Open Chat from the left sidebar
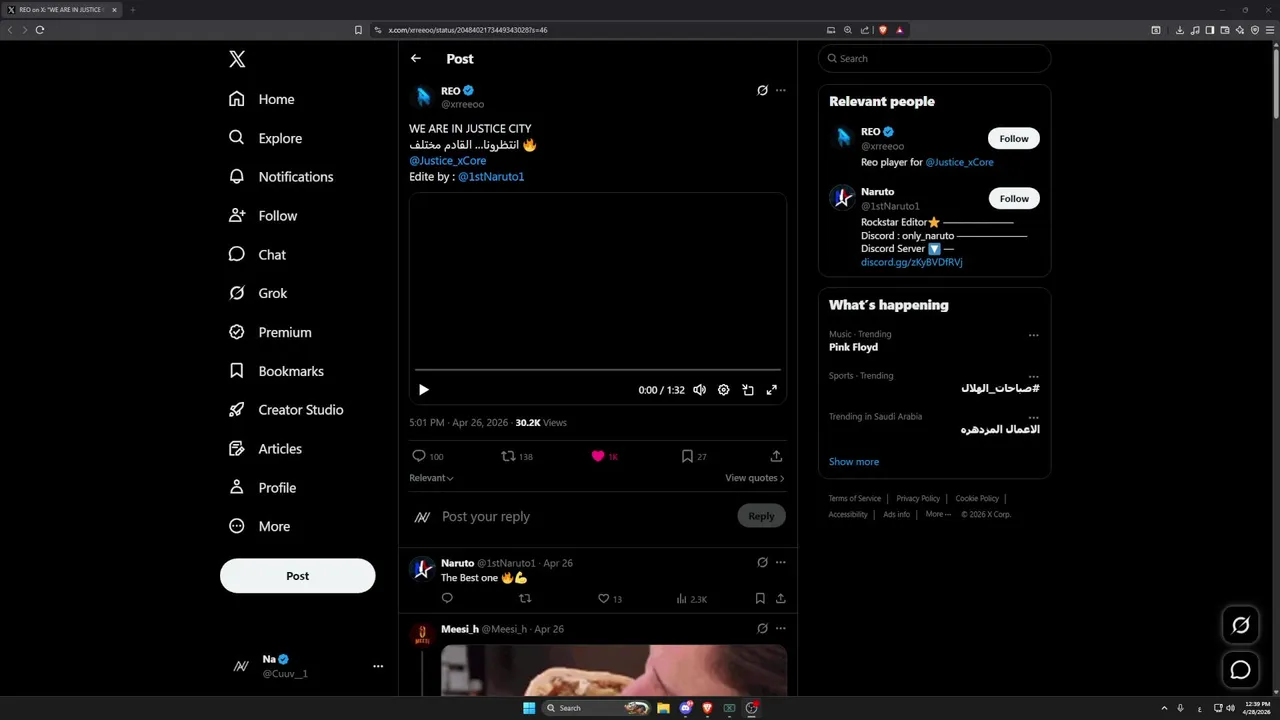The width and height of the screenshot is (1280, 720). click(x=257, y=255)
